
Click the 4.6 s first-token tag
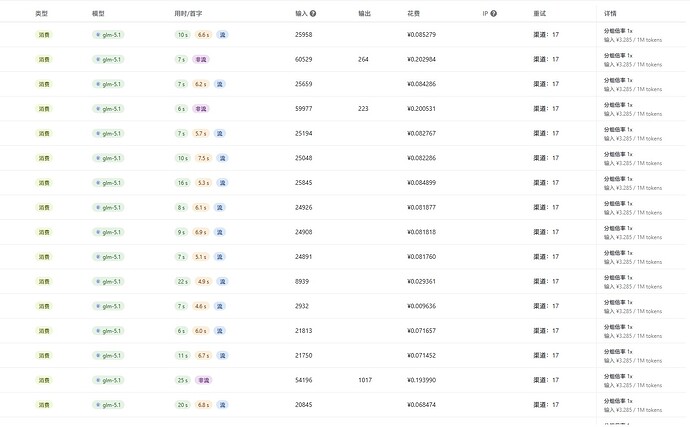point(201,306)
